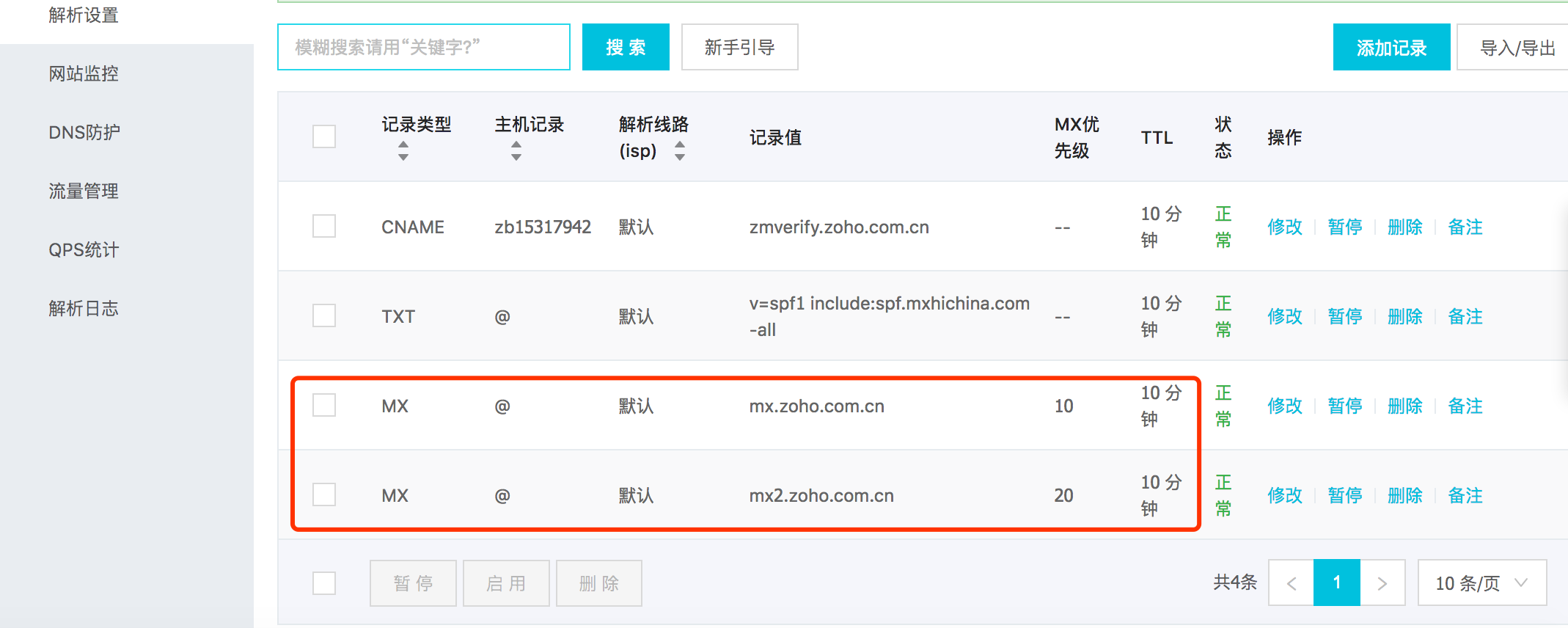Click the 搜索 button

pyautogui.click(x=626, y=47)
